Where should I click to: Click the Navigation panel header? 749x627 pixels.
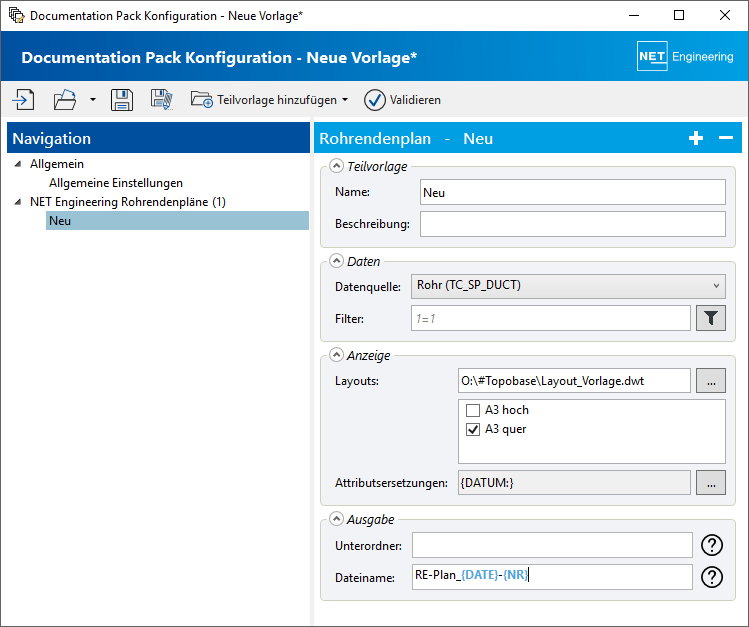pos(158,138)
